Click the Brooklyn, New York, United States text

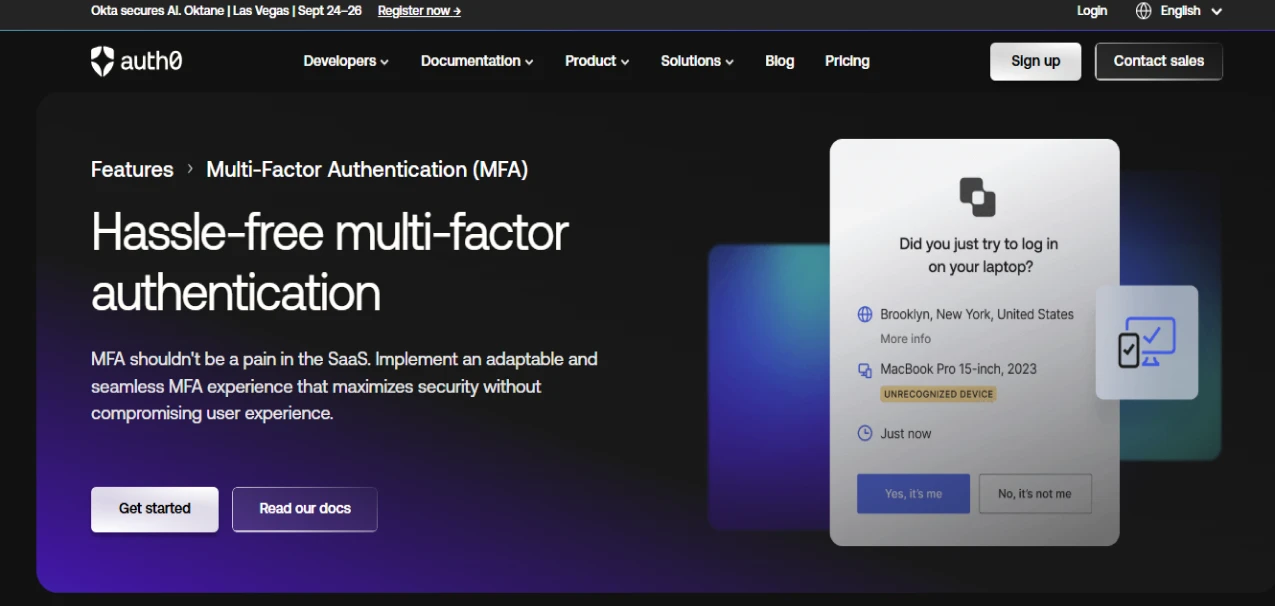(977, 314)
